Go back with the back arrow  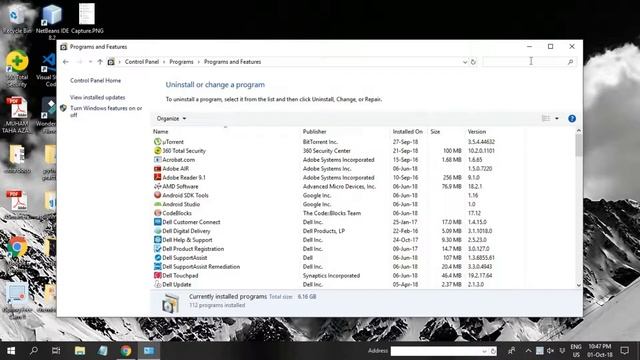point(66,62)
